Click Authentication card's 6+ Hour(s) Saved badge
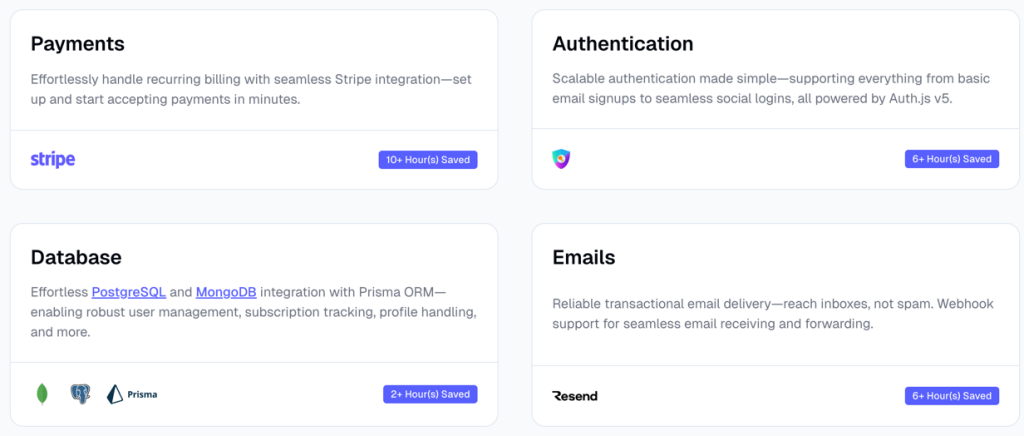 951,158
